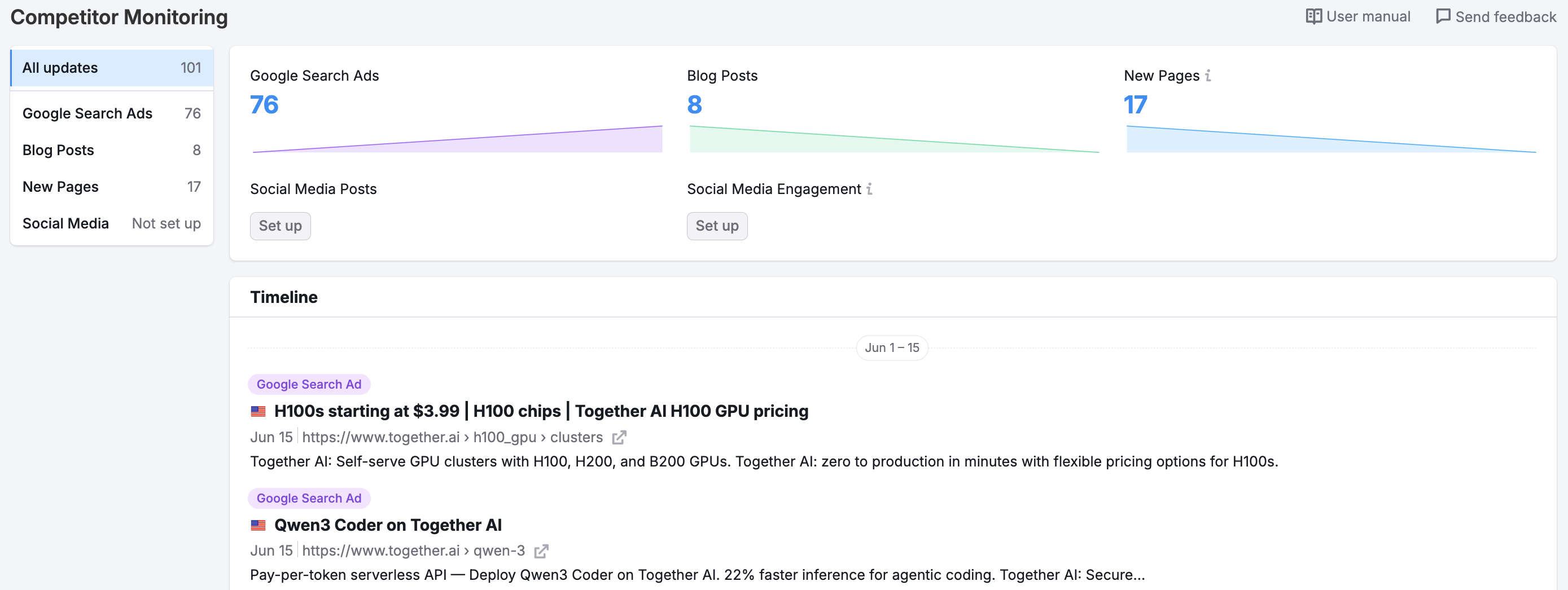Click the Pay-per-token serverless API description
This screenshot has width=1568, height=590.
pos(698,575)
